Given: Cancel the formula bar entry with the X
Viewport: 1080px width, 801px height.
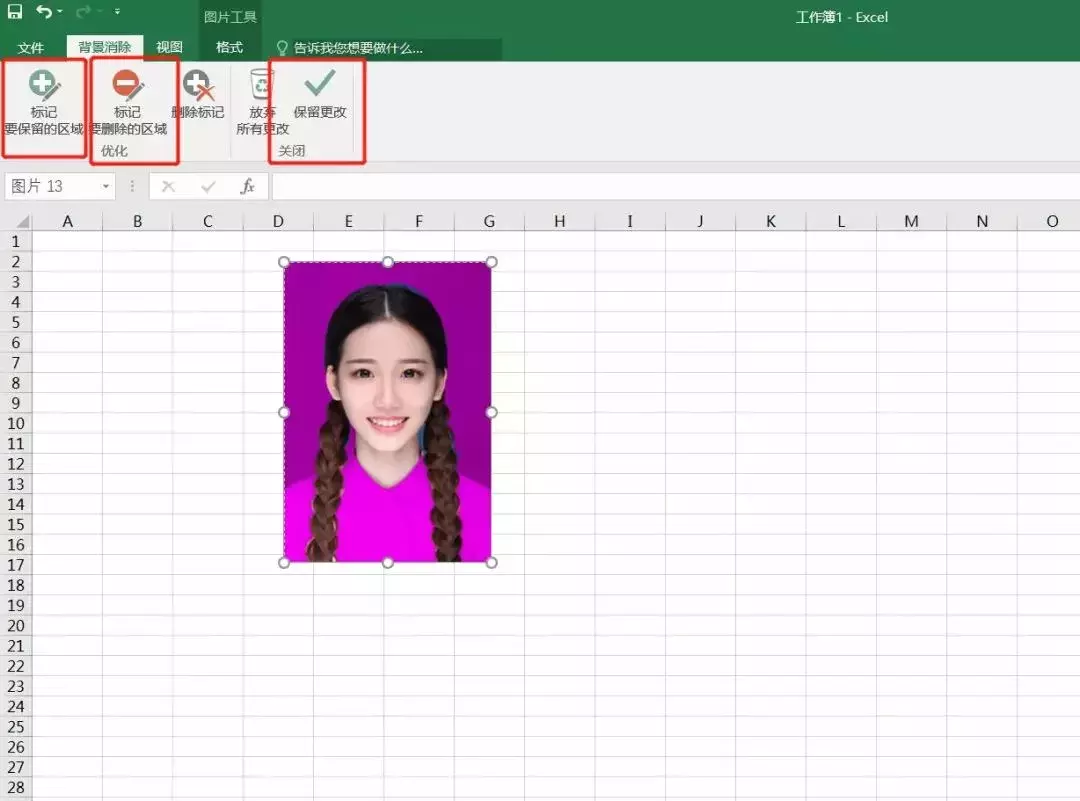Looking at the screenshot, I should click(168, 187).
